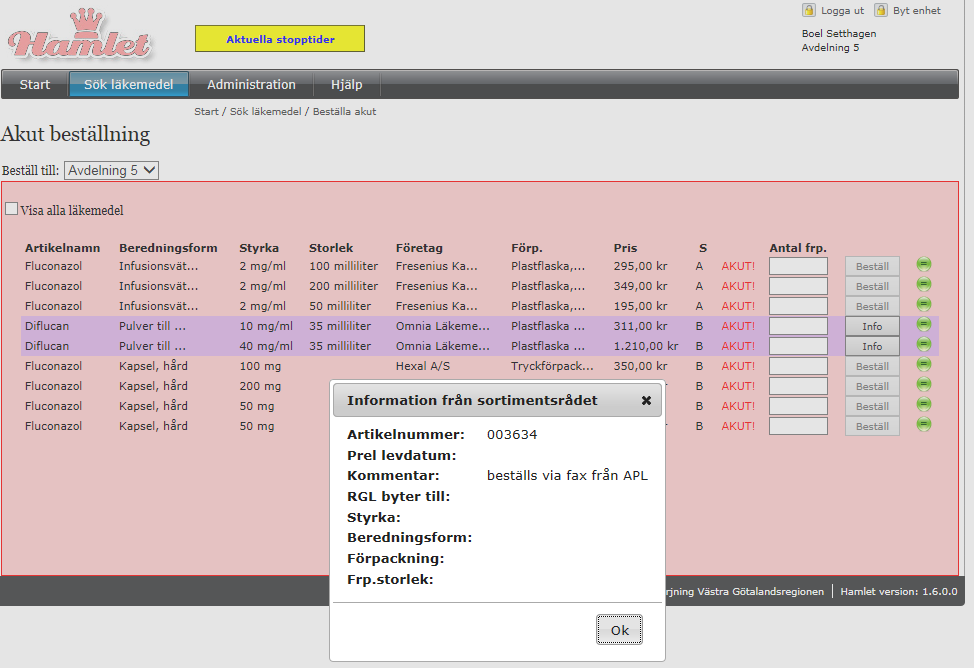Click the Storlek column header
Viewport: 974px width, 668px height.
coord(331,248)
